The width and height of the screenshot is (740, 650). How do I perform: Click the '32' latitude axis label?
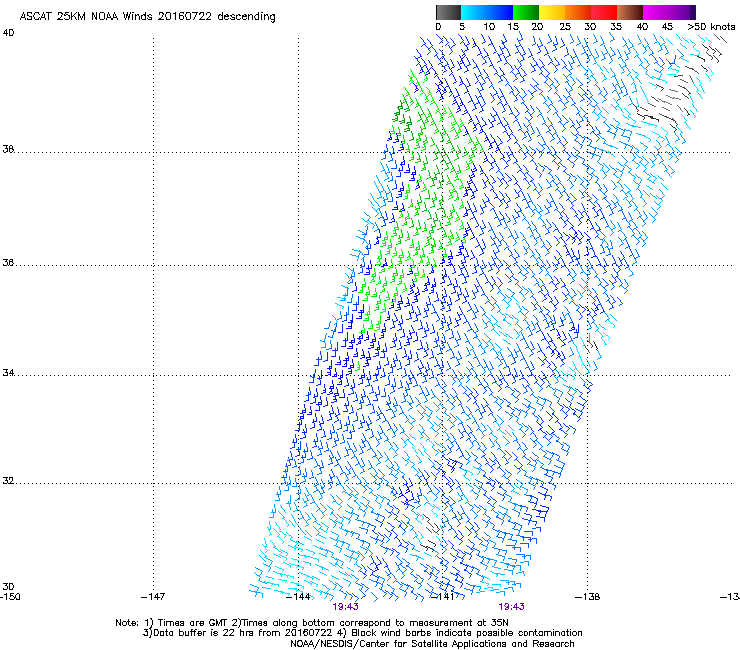coord(8,481)
